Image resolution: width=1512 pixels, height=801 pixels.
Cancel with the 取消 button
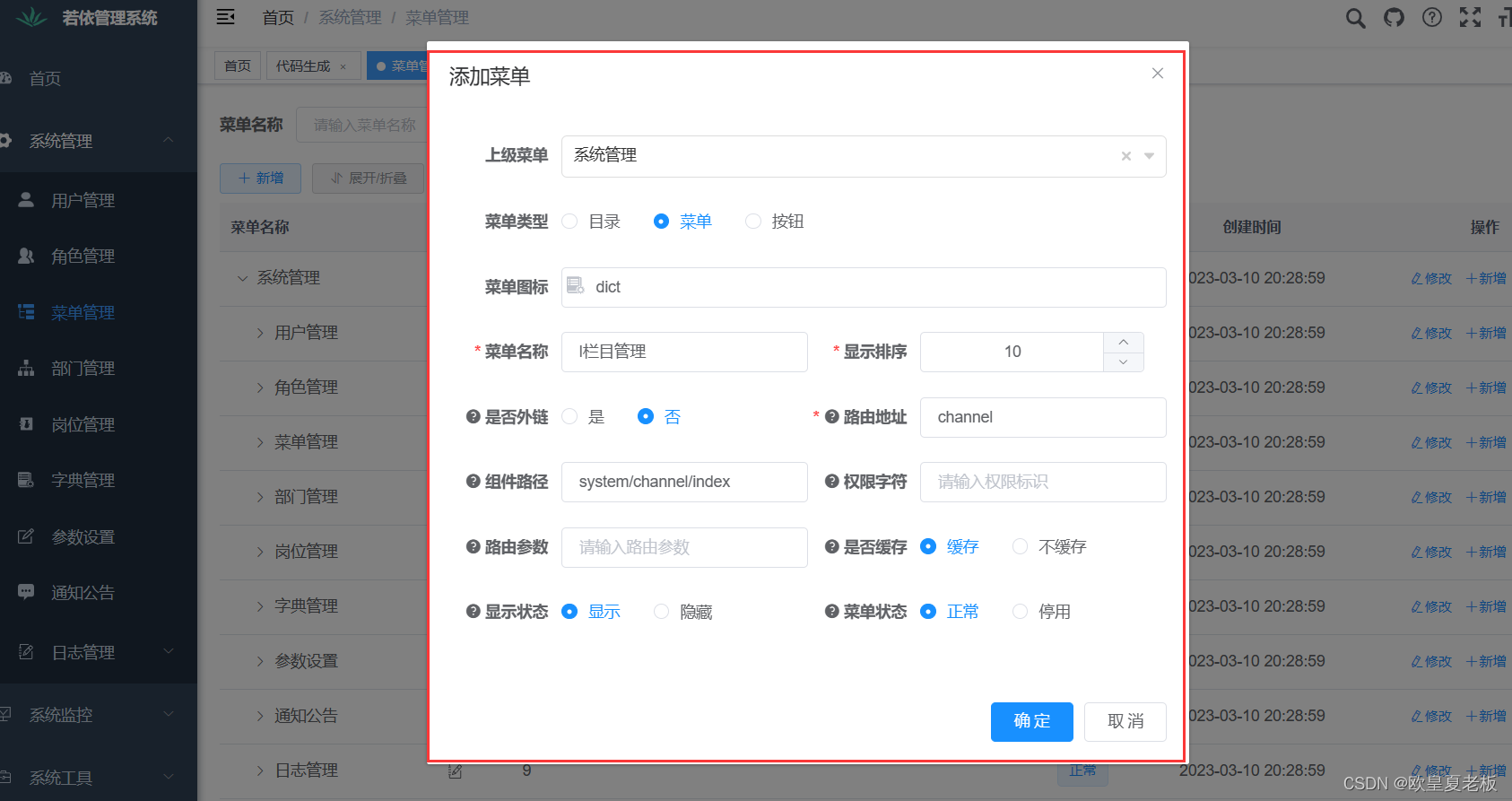[x=1125, y=721]
